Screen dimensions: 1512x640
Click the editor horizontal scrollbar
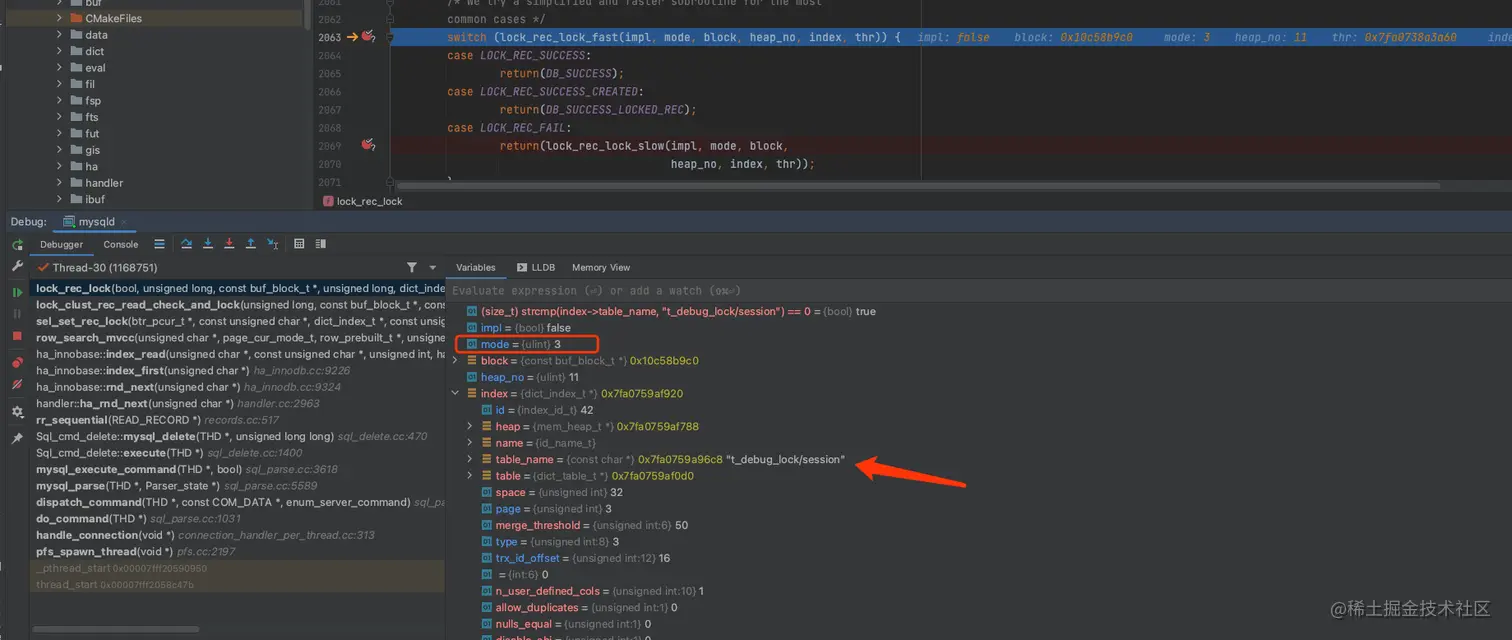(918, 185)
